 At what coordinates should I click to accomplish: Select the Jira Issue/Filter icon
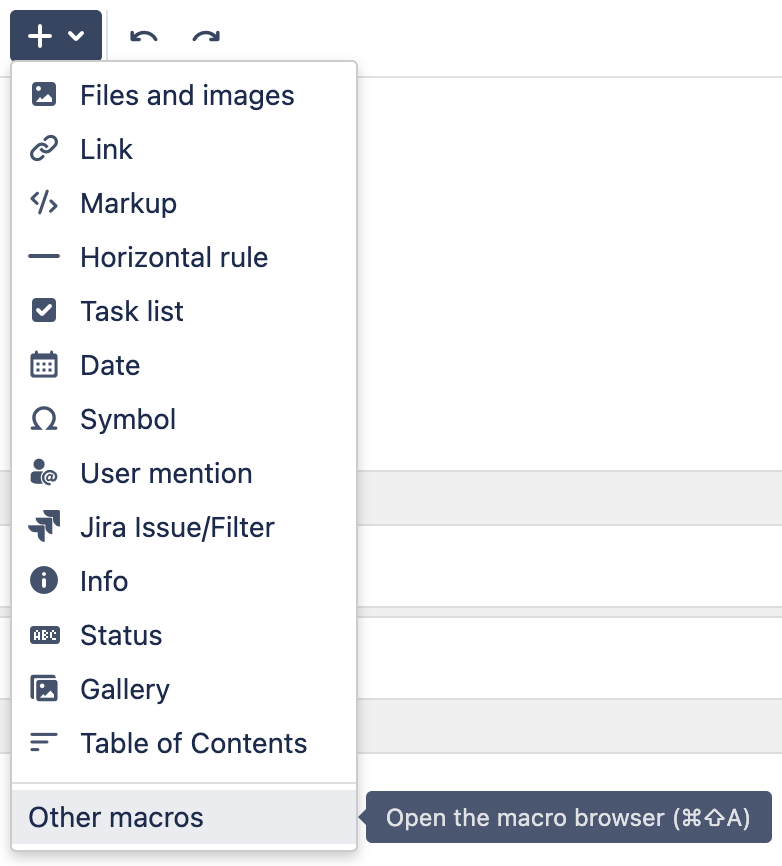(x=44, y=526)
